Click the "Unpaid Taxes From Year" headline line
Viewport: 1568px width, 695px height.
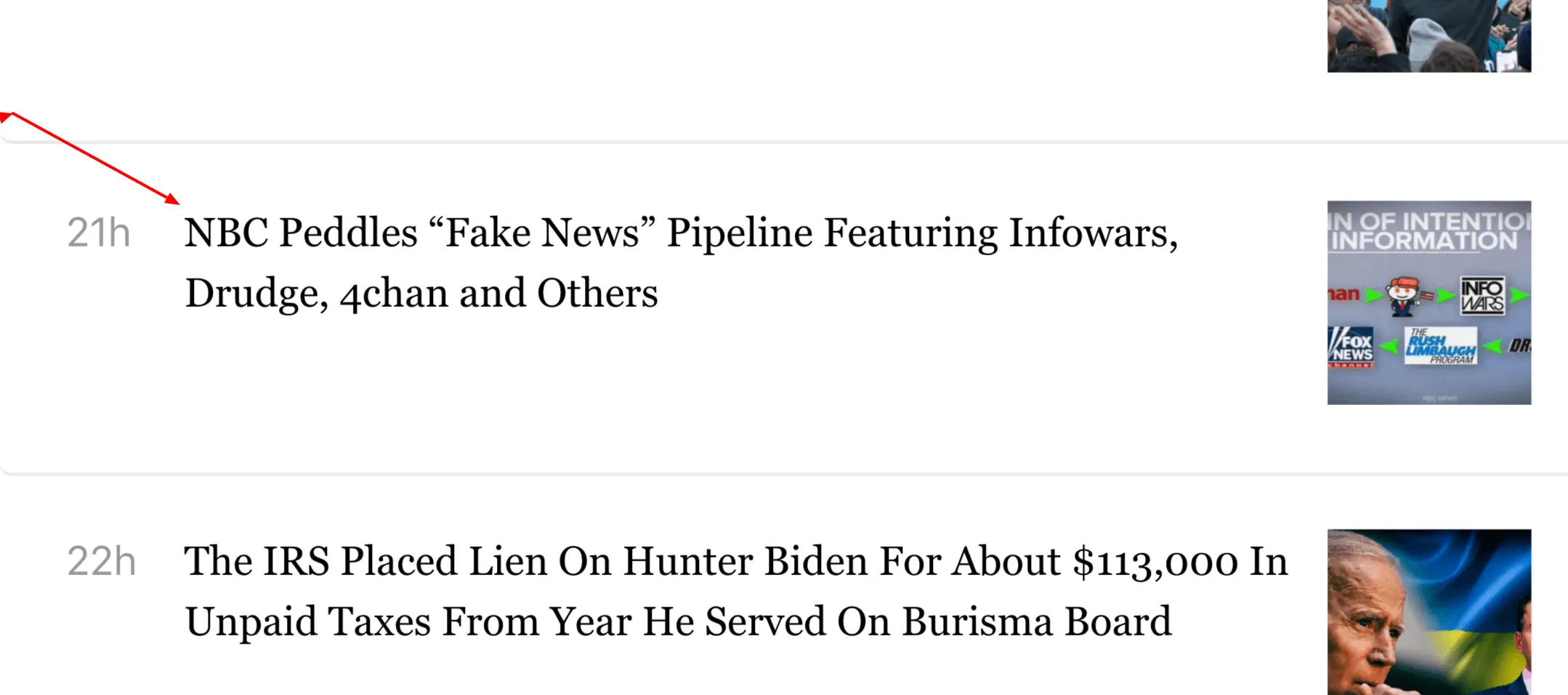click(677, 622)
